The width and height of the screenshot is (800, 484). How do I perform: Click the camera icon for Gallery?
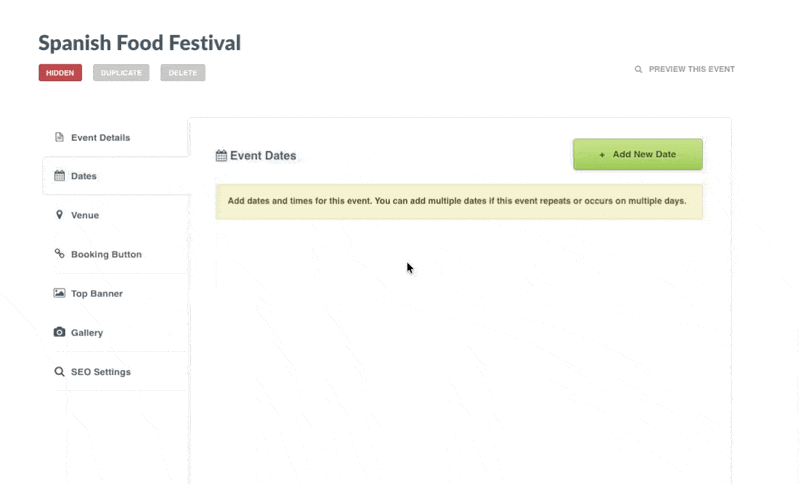tap(59, 332)
